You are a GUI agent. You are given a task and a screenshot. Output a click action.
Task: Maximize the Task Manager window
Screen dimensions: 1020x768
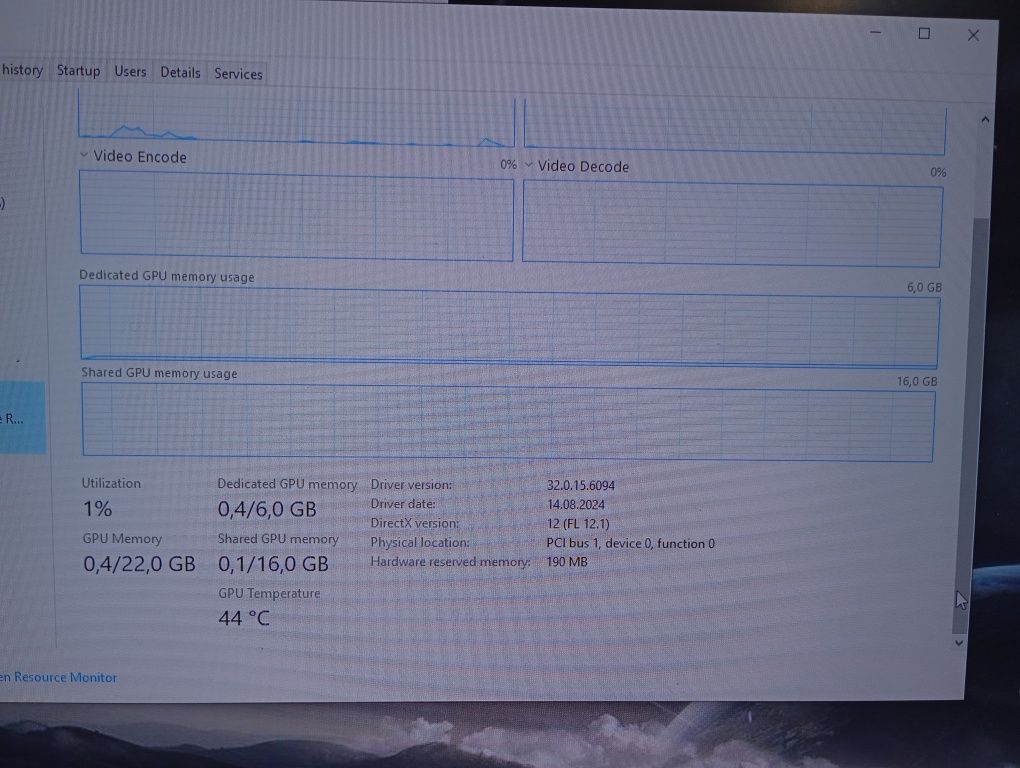point(924,34)
